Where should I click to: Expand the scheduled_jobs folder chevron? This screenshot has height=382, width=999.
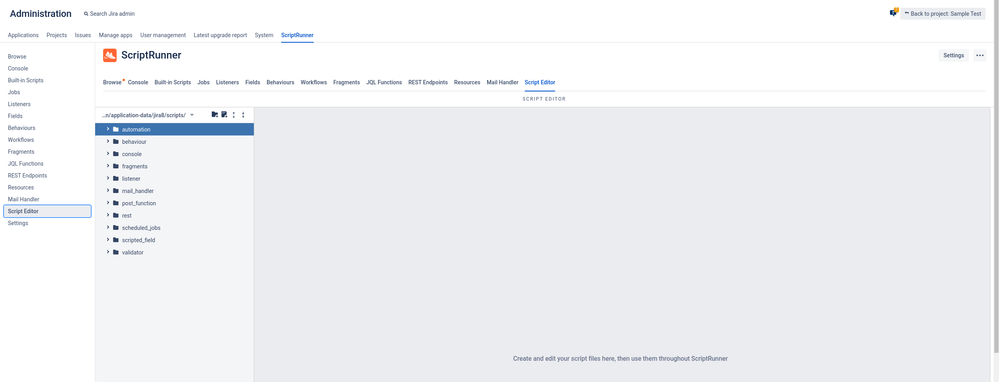click(x=108, y=227)
